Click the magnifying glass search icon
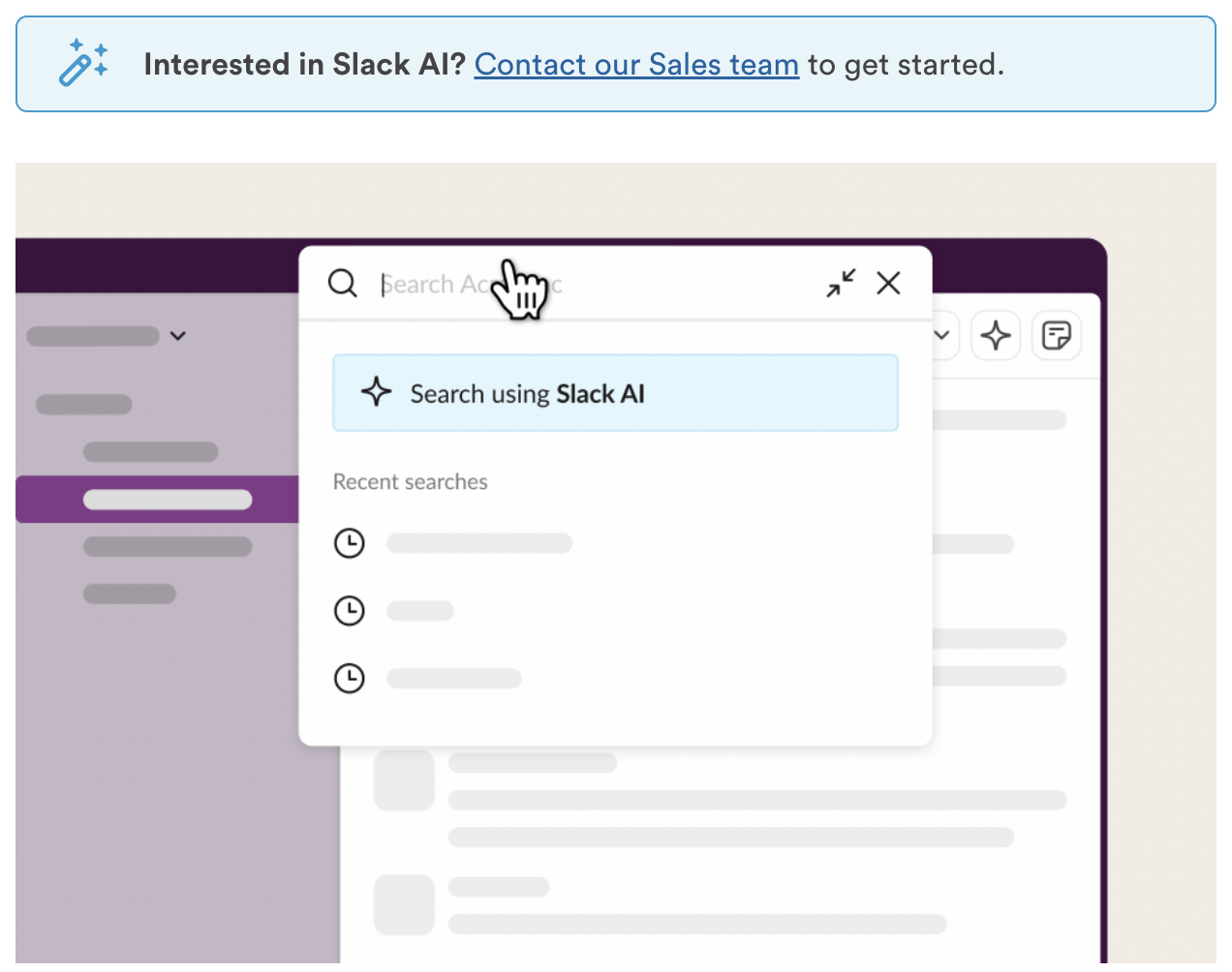 (x=343, y=284)
